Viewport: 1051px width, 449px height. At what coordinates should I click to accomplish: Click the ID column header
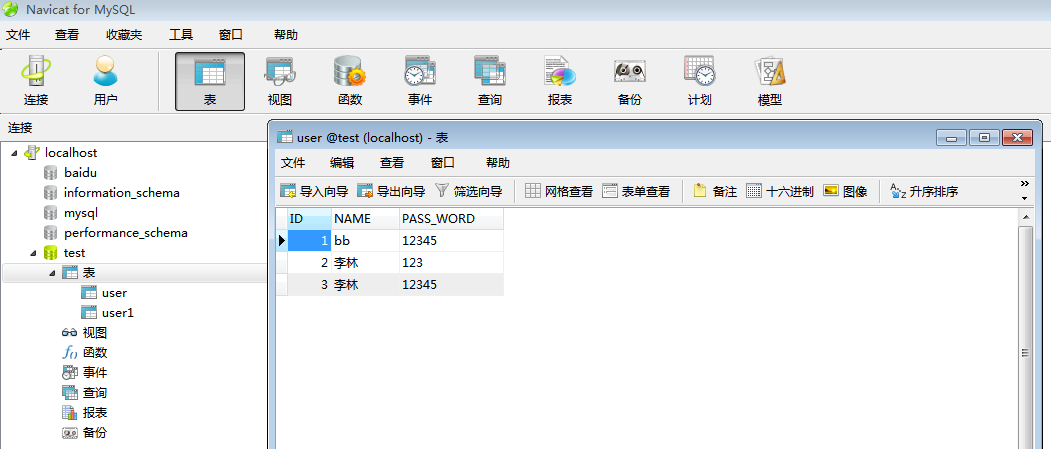coord(309,218)
